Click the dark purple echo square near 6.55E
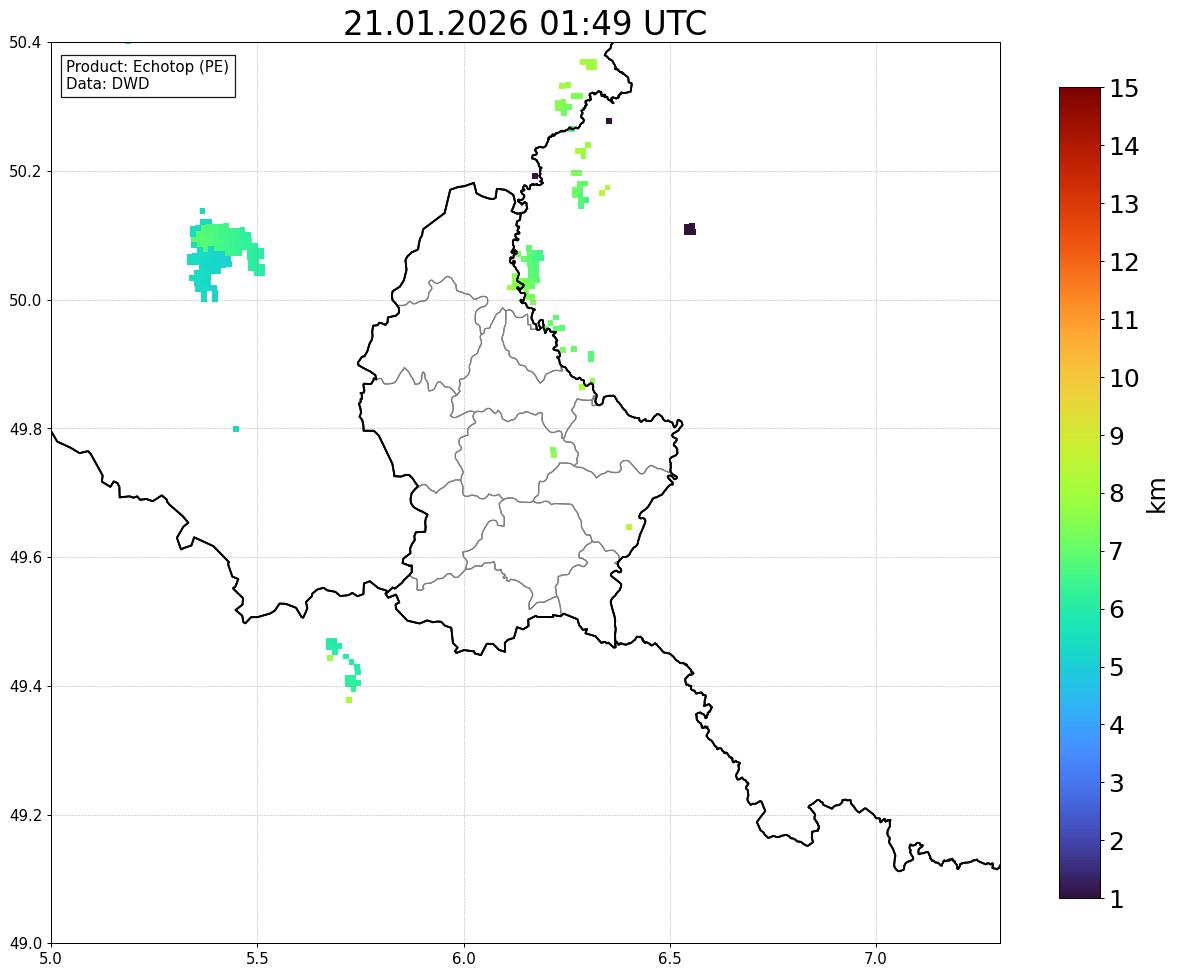This screenshot has height=976, width=1178. tap(690, 229)
